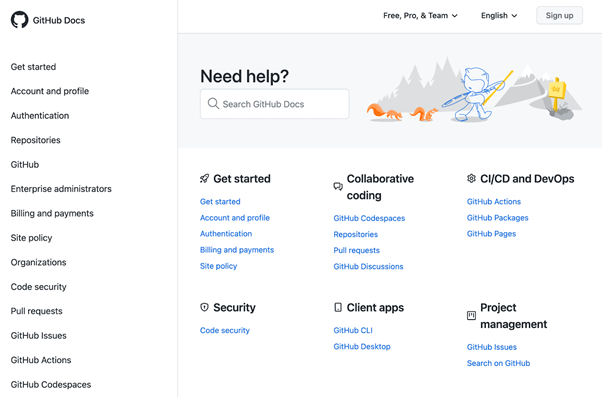Click the GitHub Docs title text
The height and width of the screenshot is (397, 602).
59,20
